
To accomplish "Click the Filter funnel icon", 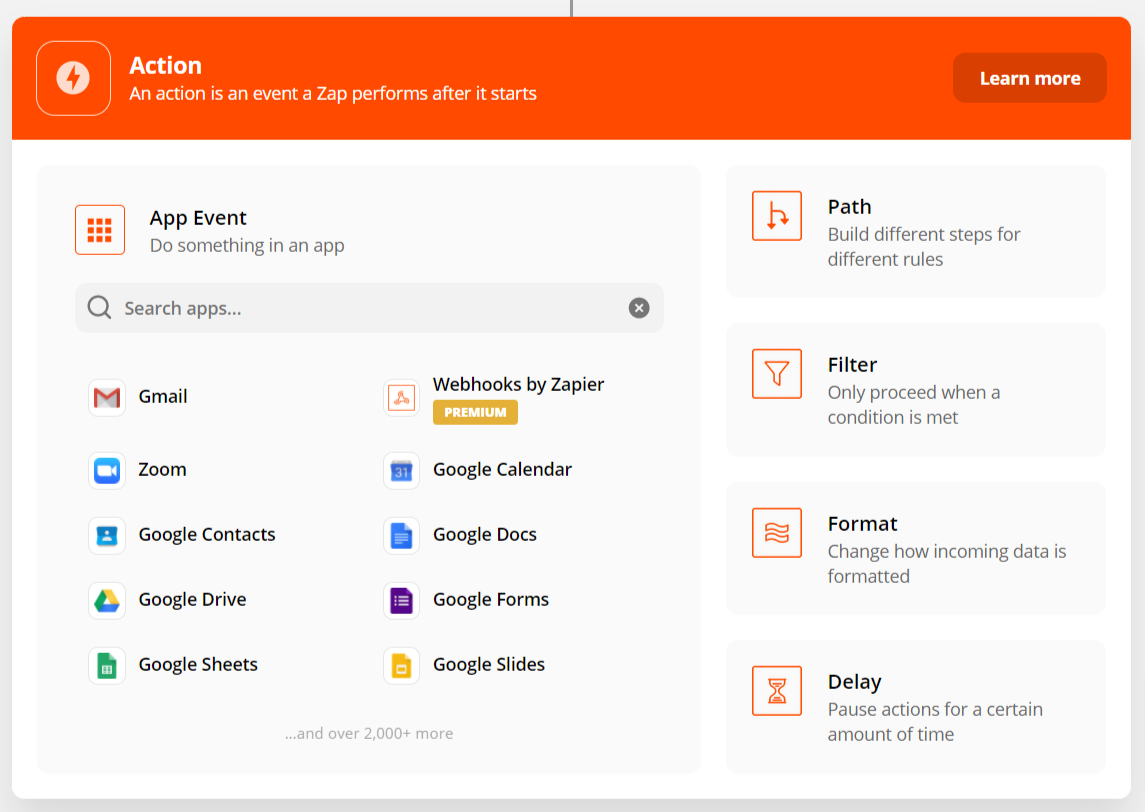I will coord(777,374).
